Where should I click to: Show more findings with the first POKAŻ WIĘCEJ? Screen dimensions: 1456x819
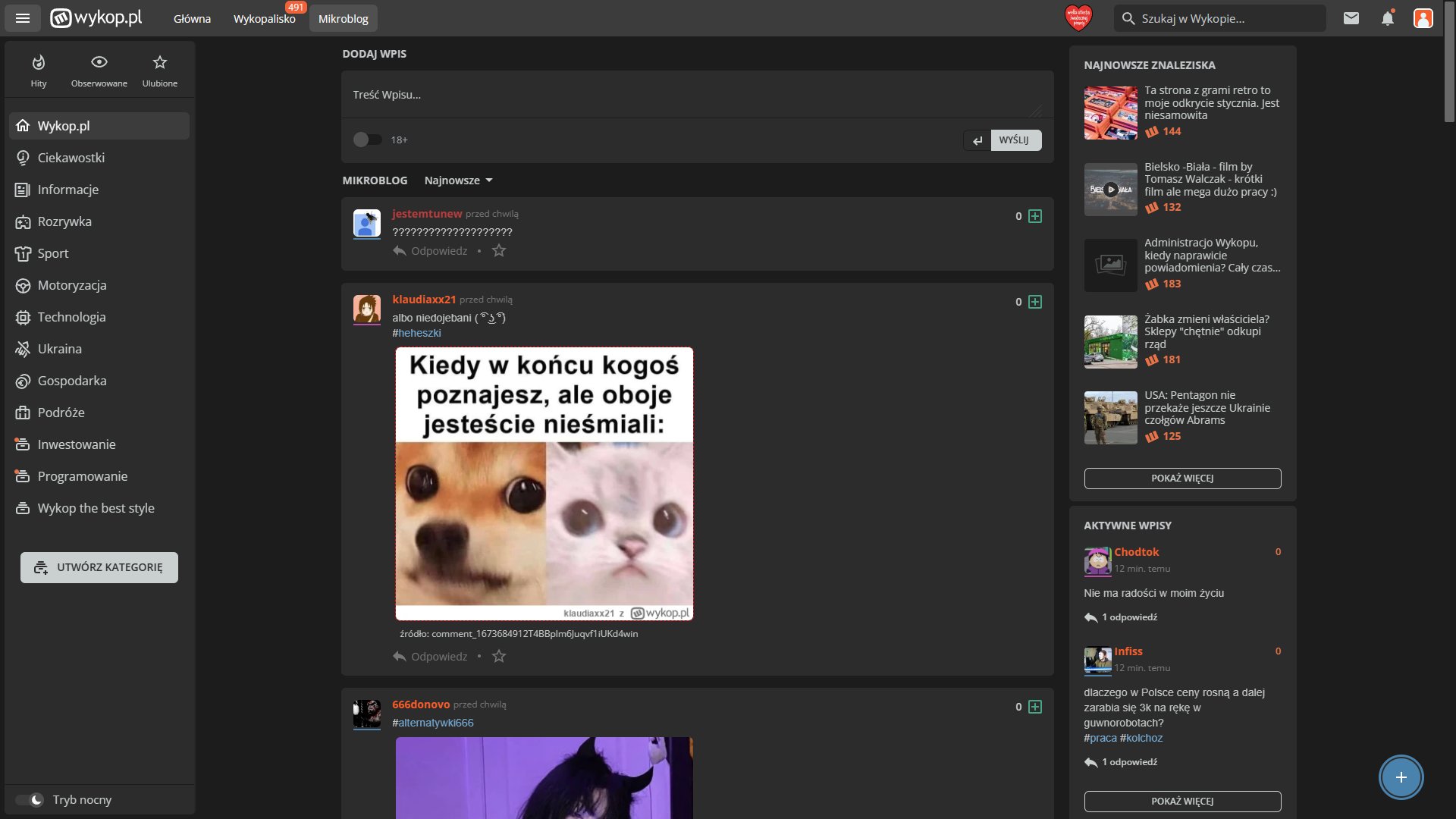(1182, 479)
